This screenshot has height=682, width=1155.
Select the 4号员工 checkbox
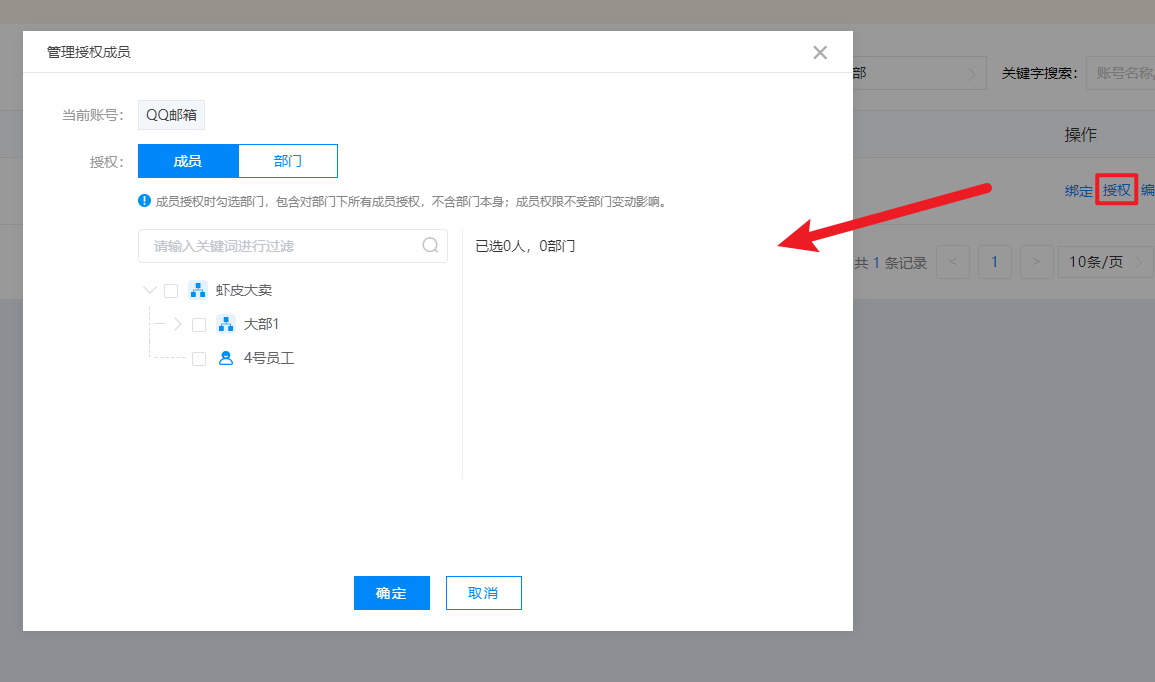(199, 359)
